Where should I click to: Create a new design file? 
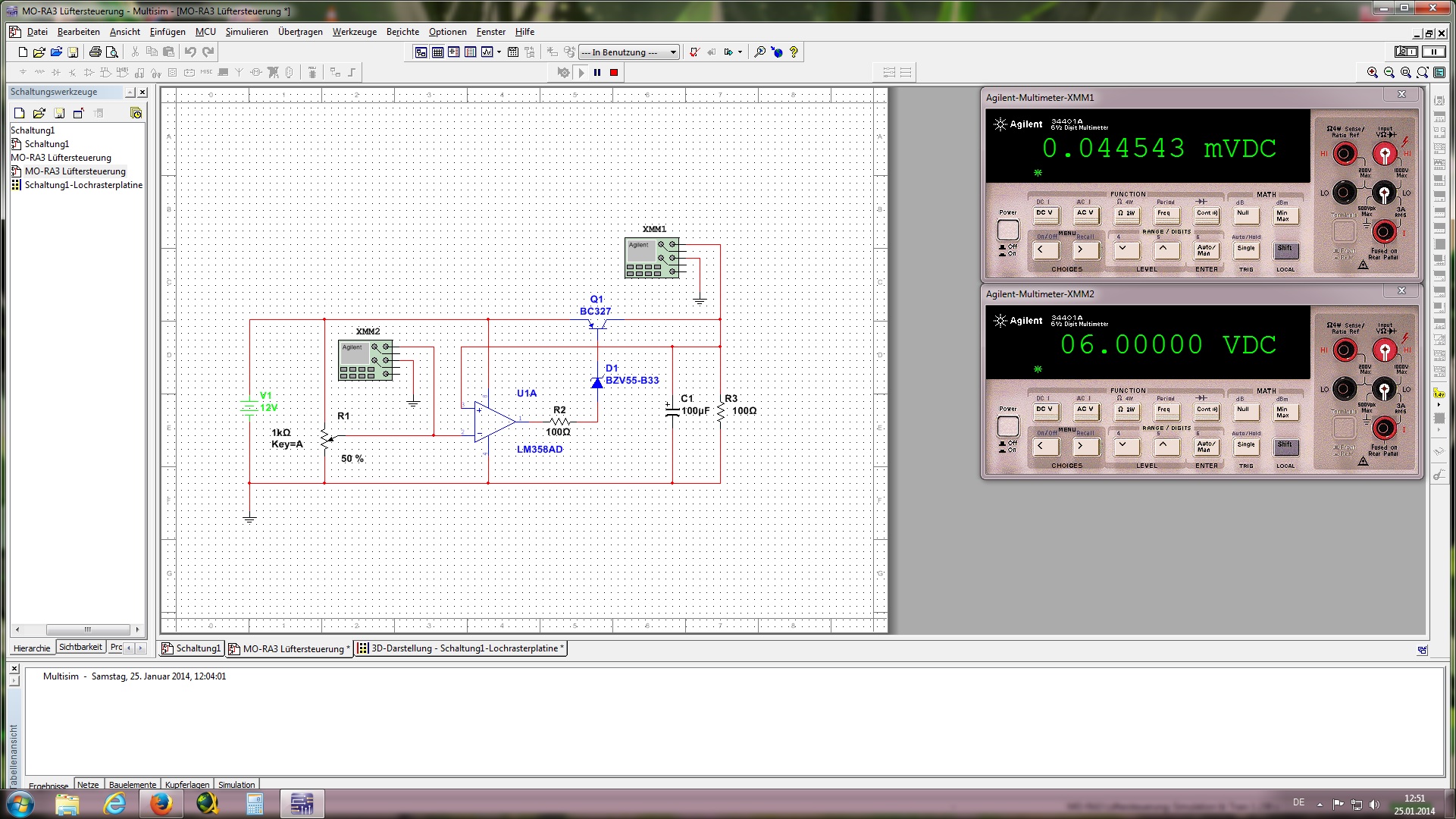(x=23, y=52)
